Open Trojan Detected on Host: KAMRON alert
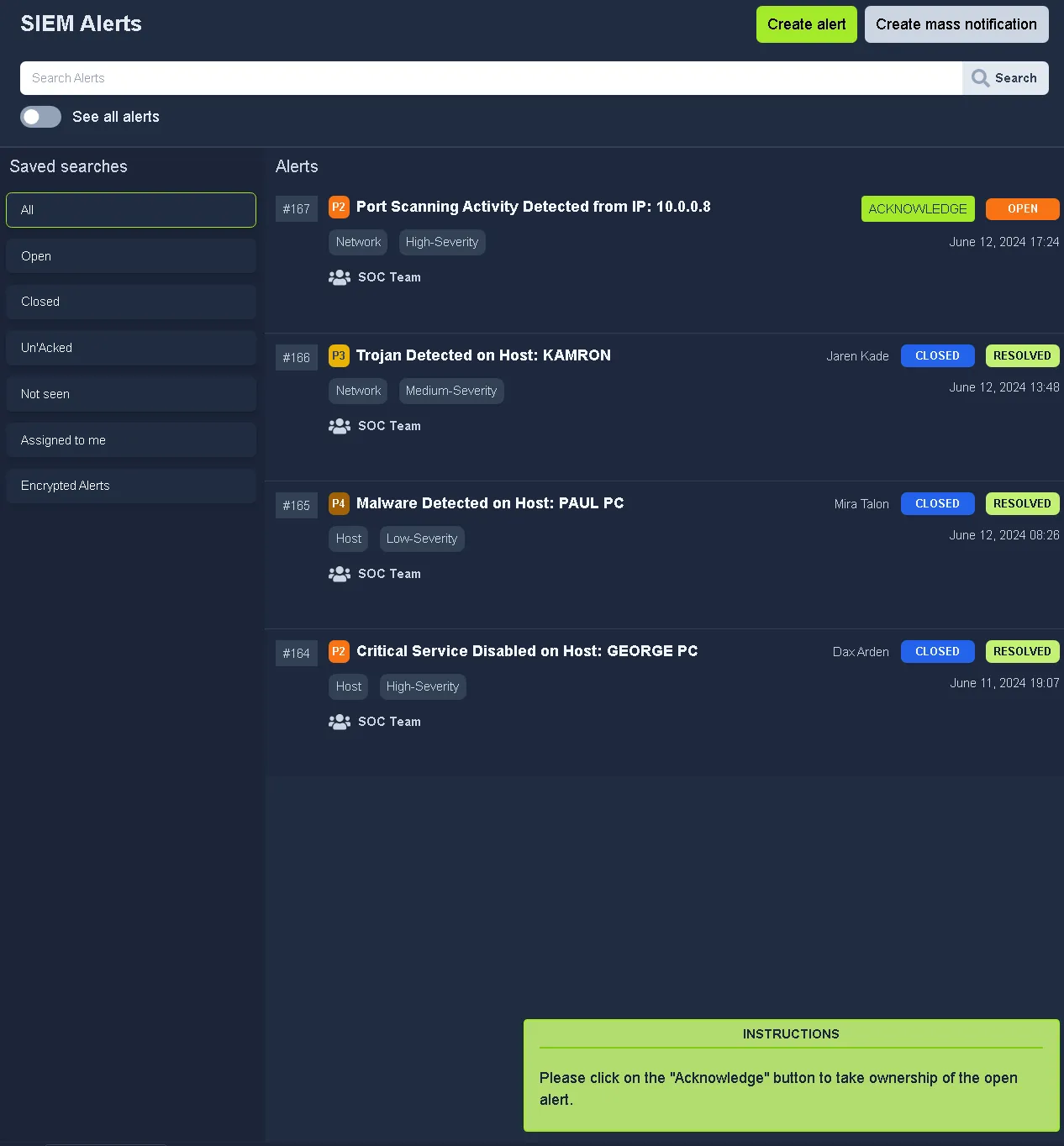Viewport: 1064px width, 1146px height. point(483,355)
